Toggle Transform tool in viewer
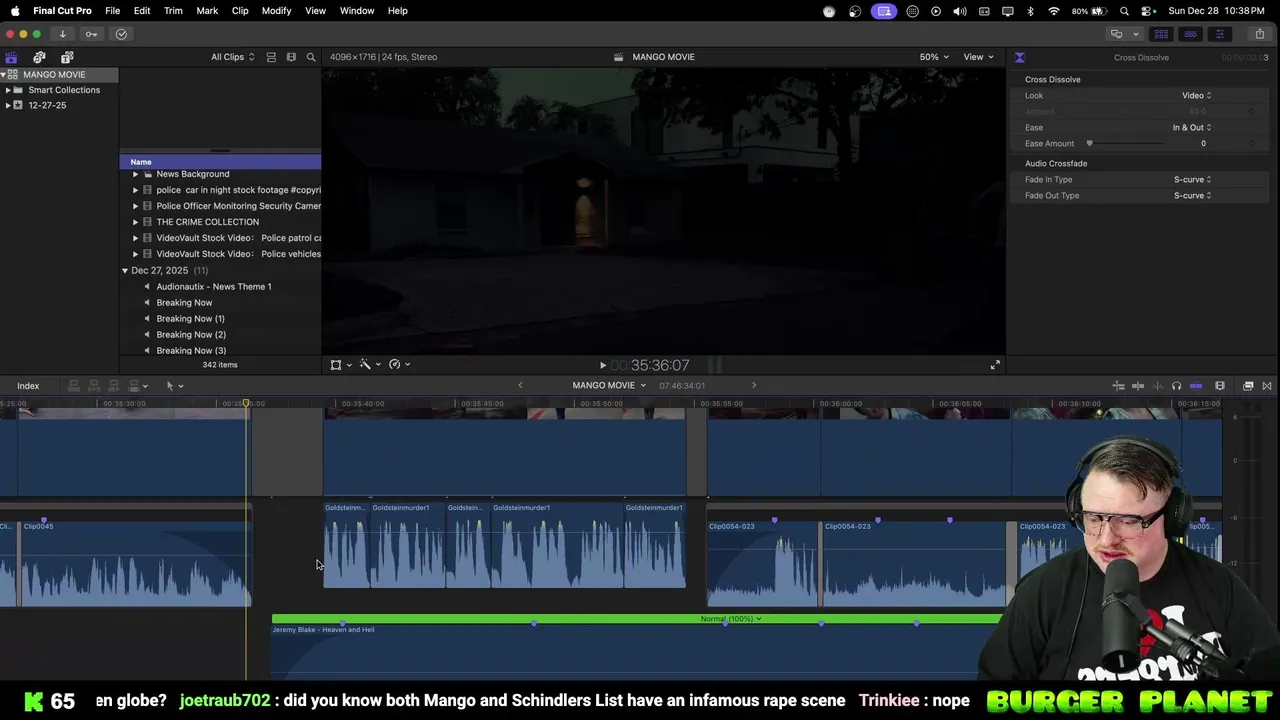This screenshot has width=1280, height=720. 336,365
